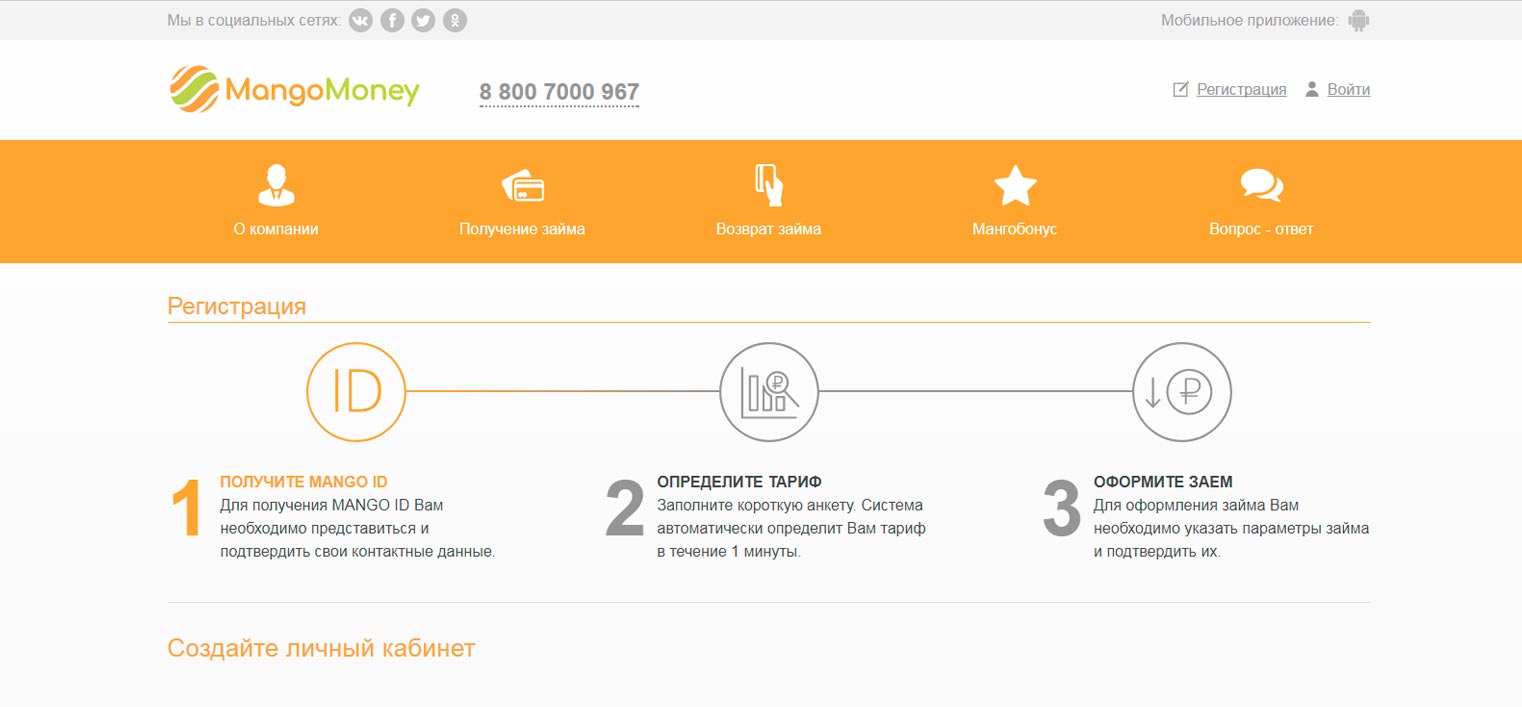
Task: Click the ruble with down arrow step icon
Action: [1182, 392]
